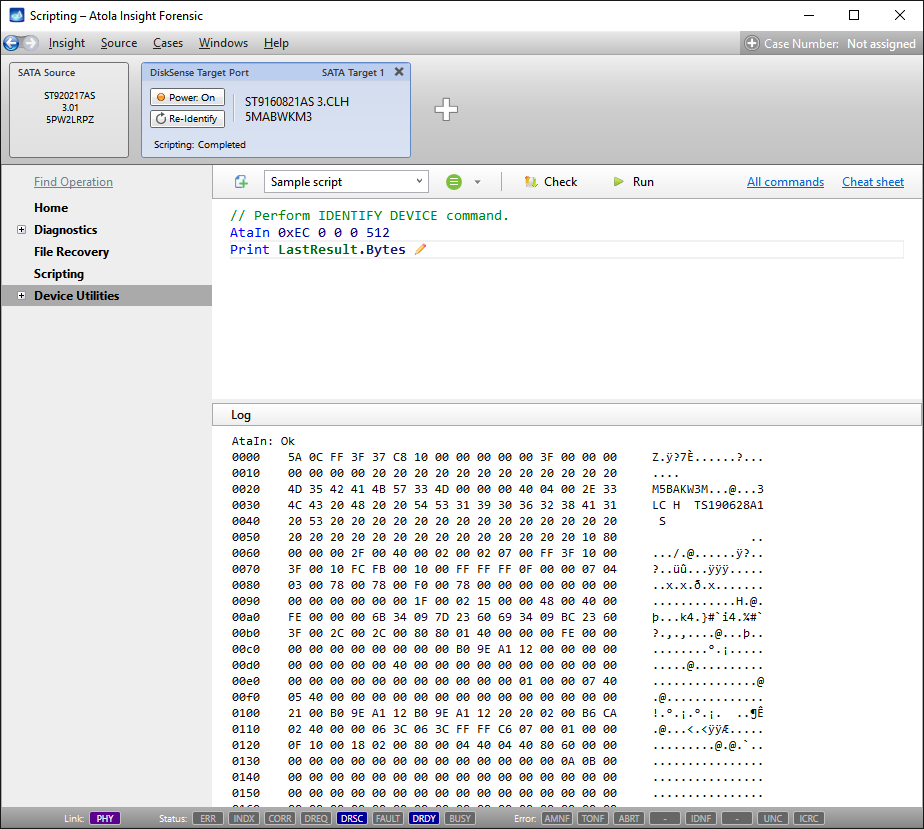Click the new script file icon
This screenshot has height=829, width=924.
(241, 182)
